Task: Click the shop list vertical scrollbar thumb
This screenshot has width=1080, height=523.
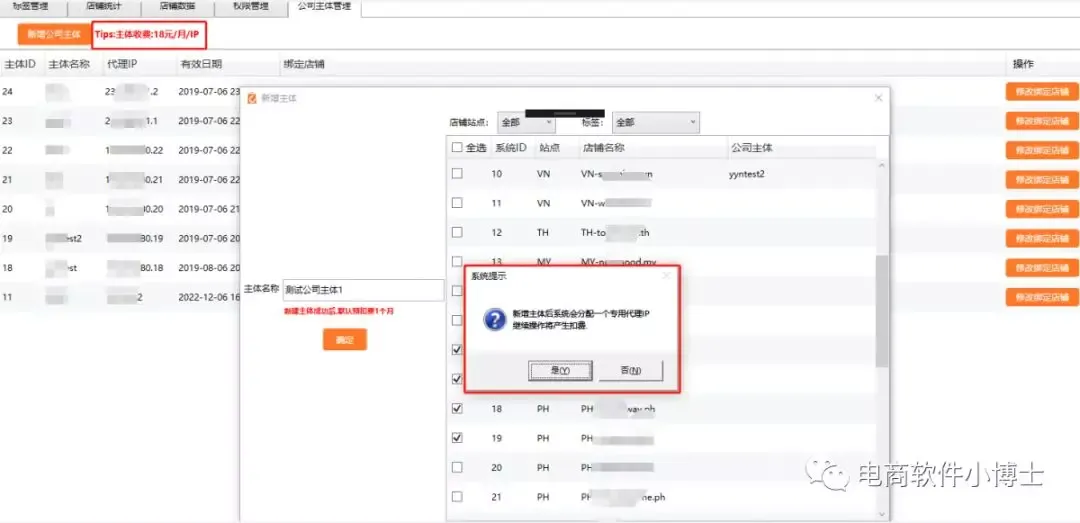Action: pos(881,311)
